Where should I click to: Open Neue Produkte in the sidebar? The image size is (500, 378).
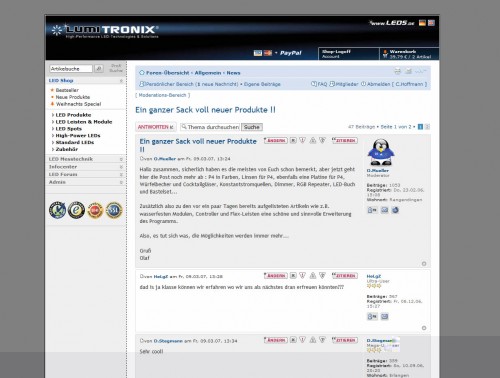[x=73, y=97]
